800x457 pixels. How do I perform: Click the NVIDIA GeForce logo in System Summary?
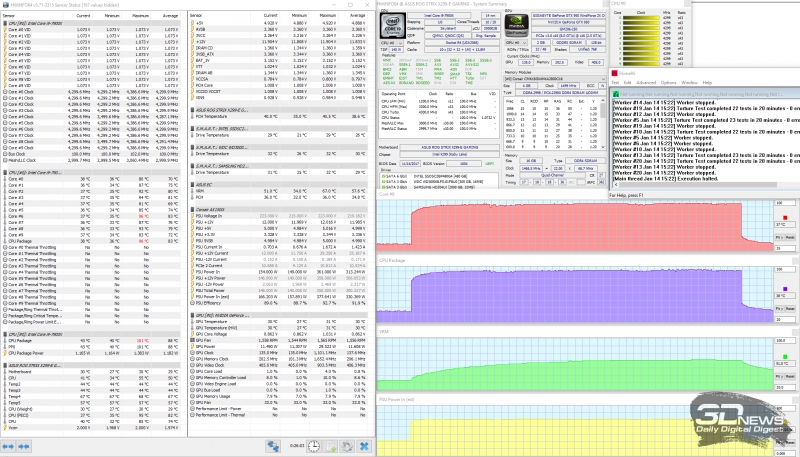click(x=516, y=26)
